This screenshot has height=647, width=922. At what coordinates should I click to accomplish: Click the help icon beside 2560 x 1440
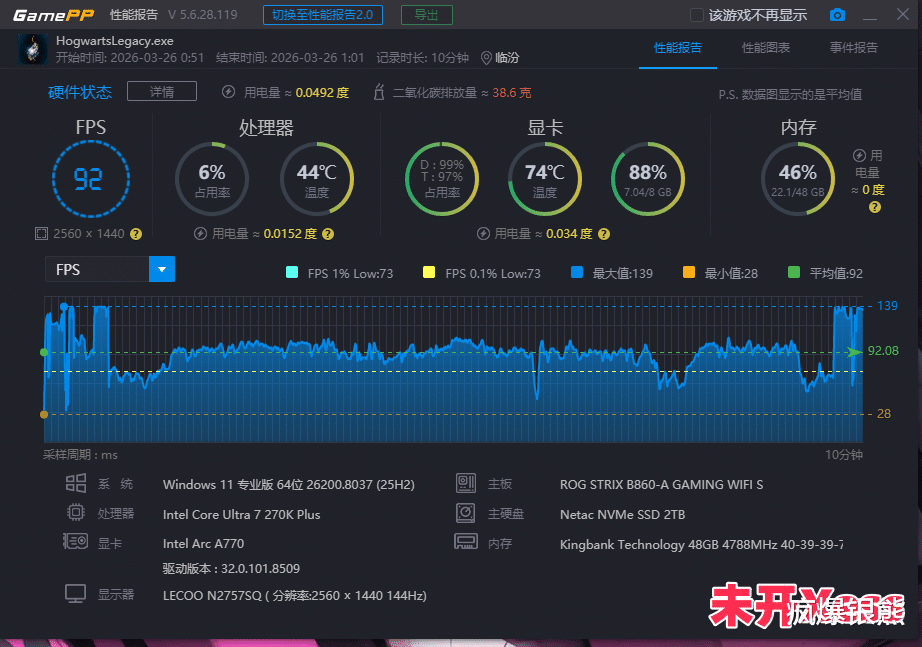[x=136, y=234]
